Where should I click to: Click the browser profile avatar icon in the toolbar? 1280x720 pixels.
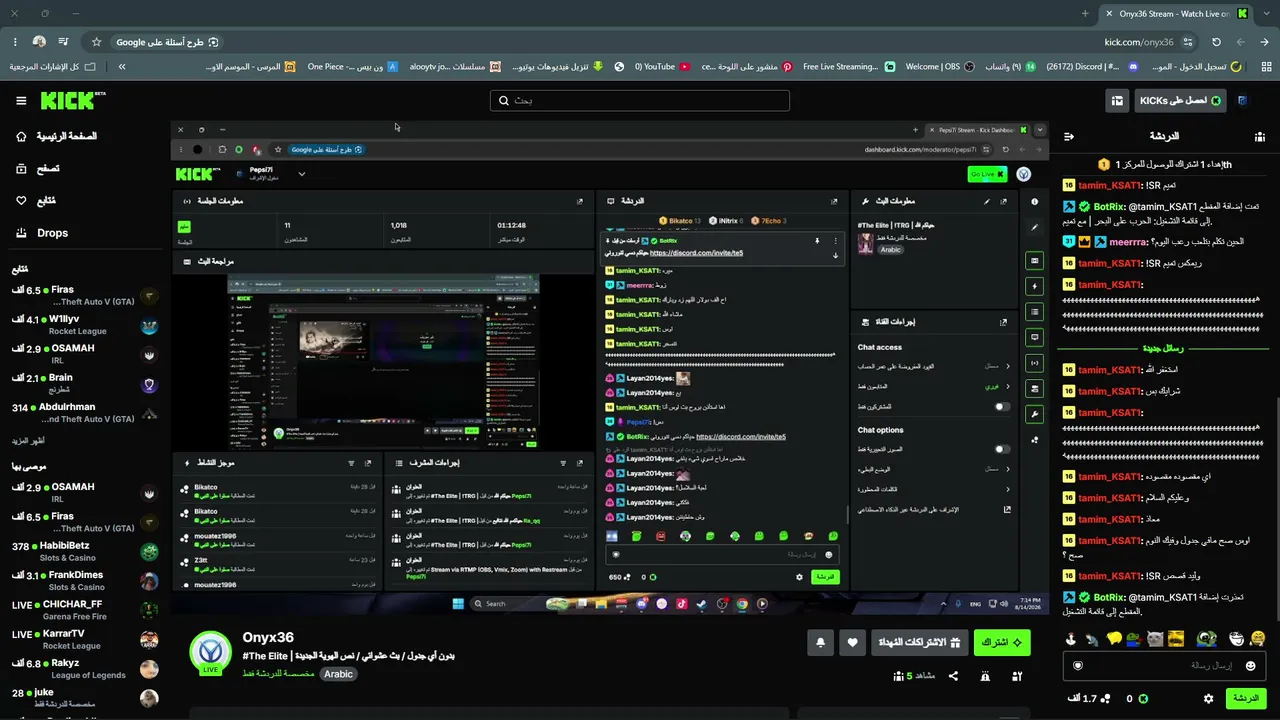[39, 42]
